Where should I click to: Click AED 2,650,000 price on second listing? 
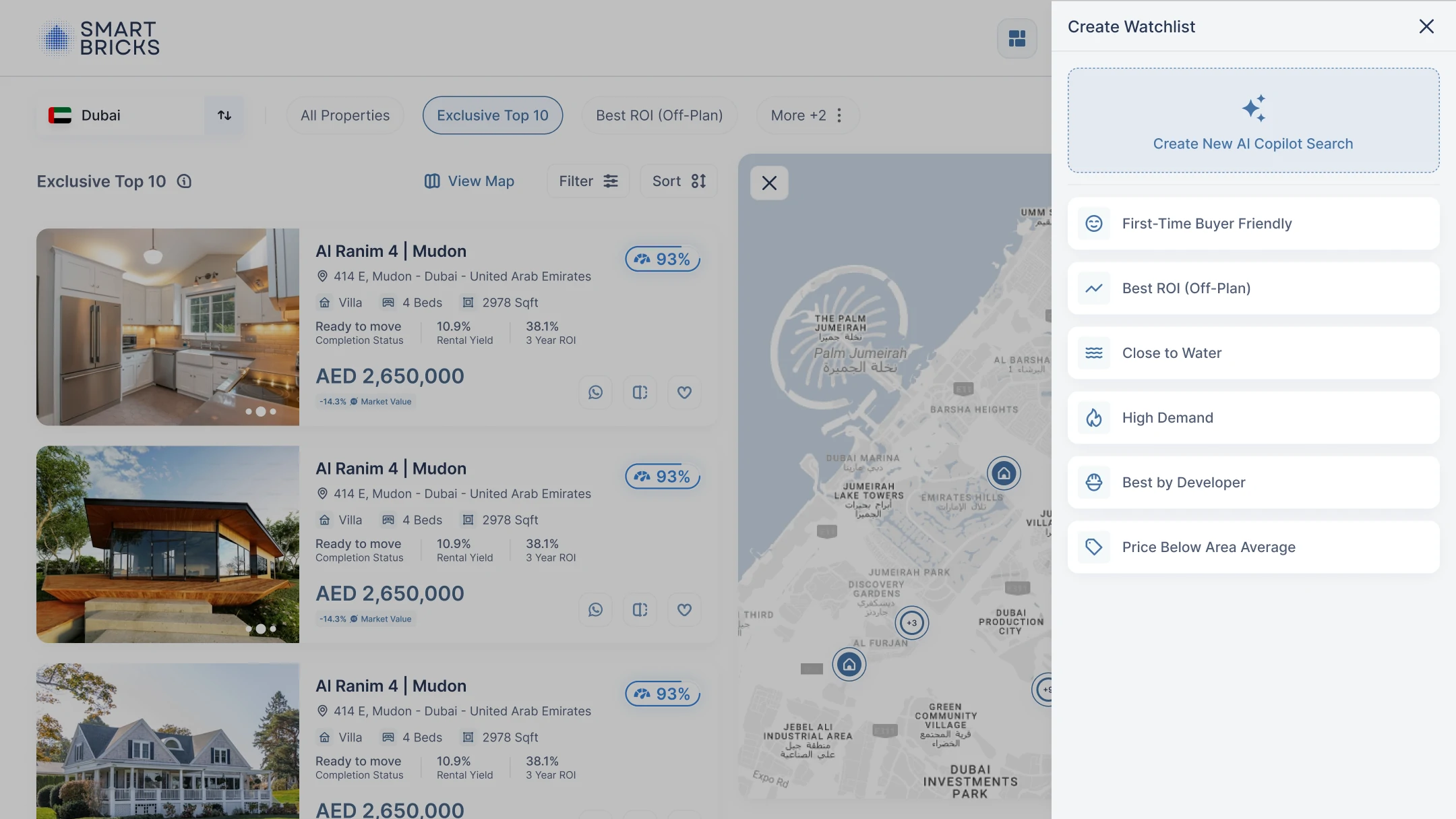point(390,594)
